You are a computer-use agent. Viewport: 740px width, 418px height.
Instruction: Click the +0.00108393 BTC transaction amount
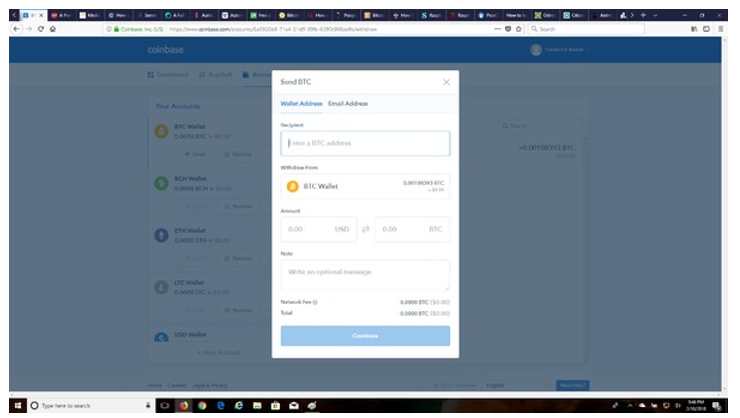pos(547,148)
